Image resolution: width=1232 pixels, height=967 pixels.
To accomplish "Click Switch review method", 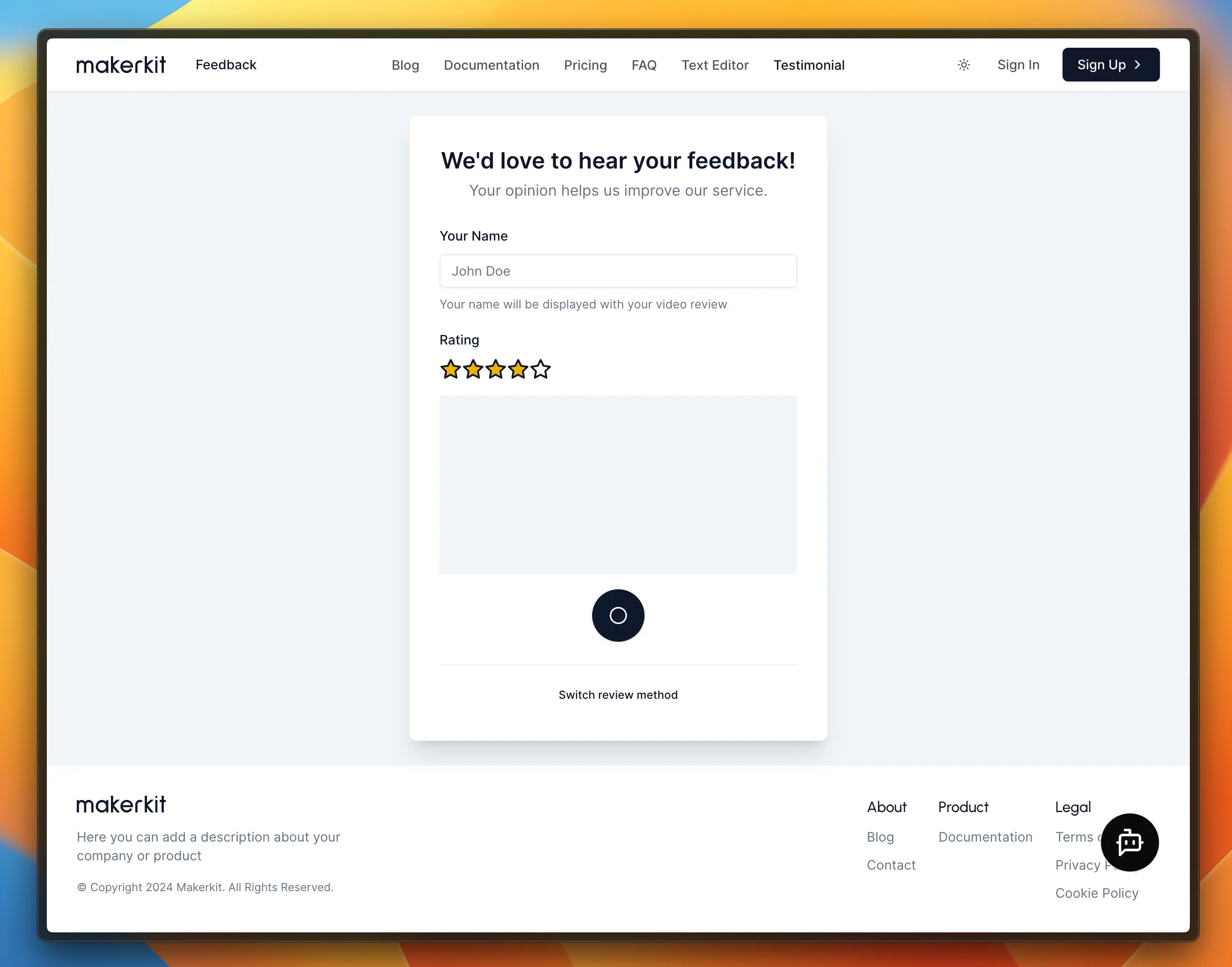I will [x=618, y=695].
